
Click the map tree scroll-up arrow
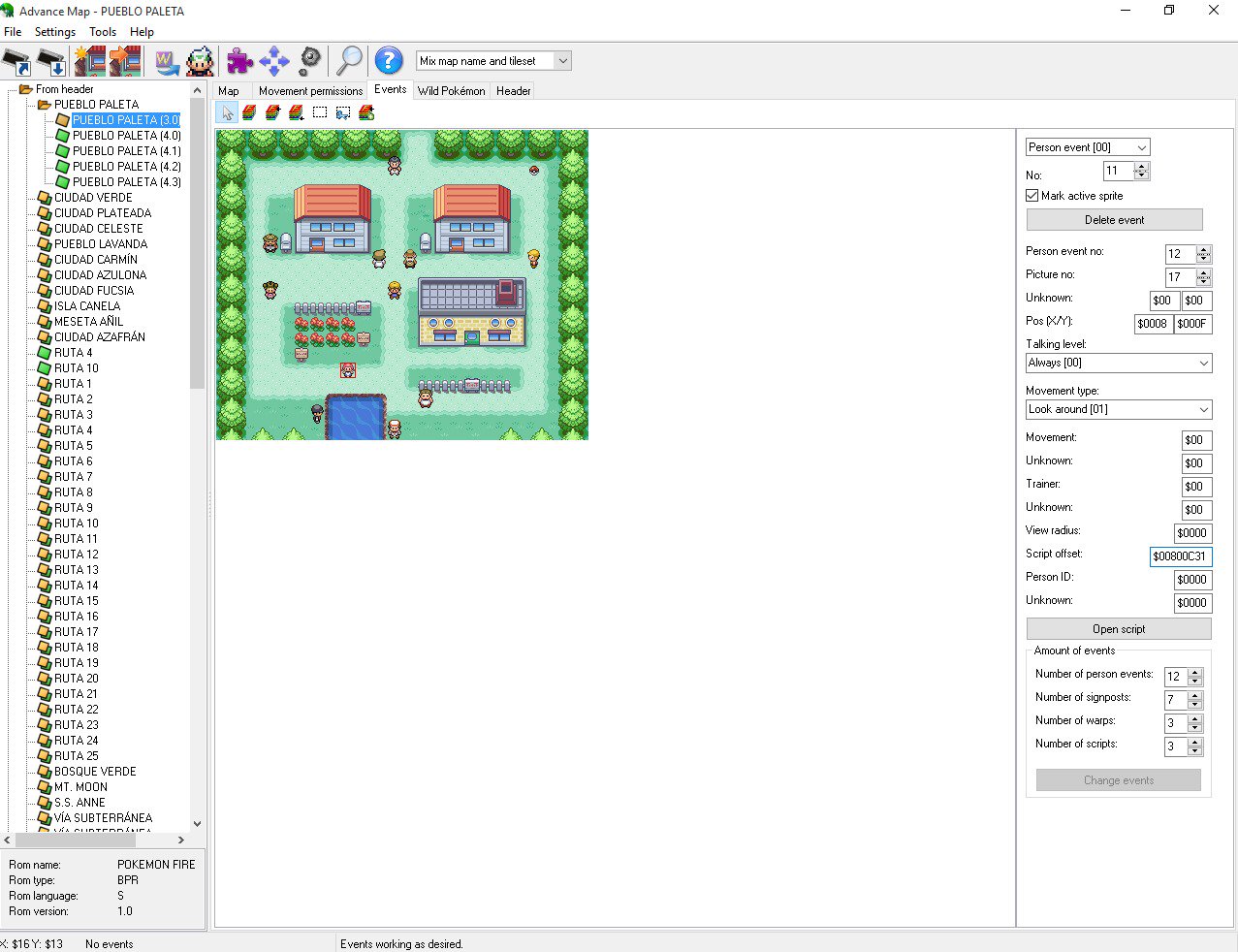pos(198,90)
